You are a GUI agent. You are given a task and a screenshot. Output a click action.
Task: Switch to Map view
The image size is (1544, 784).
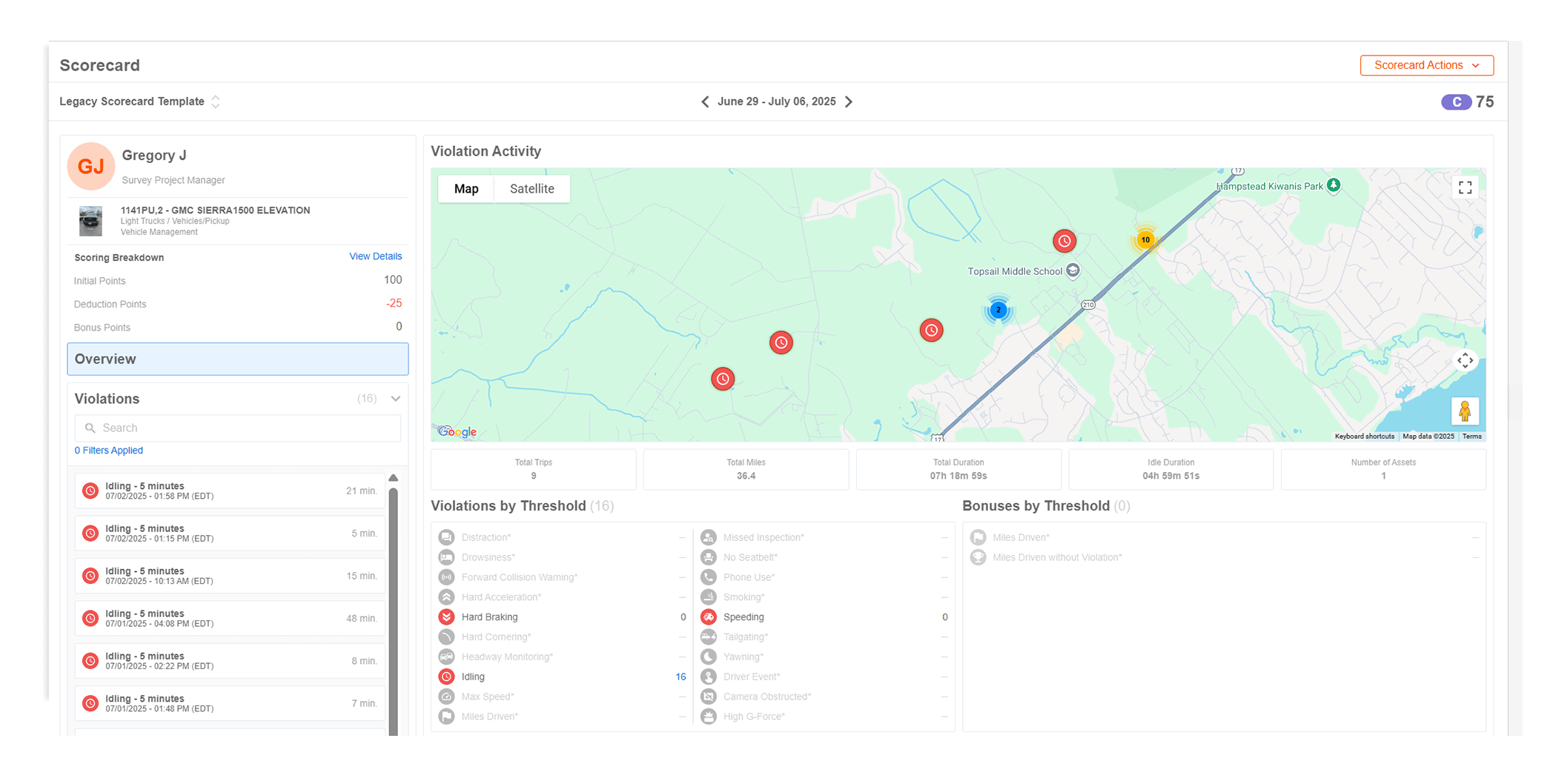point(466,189)
